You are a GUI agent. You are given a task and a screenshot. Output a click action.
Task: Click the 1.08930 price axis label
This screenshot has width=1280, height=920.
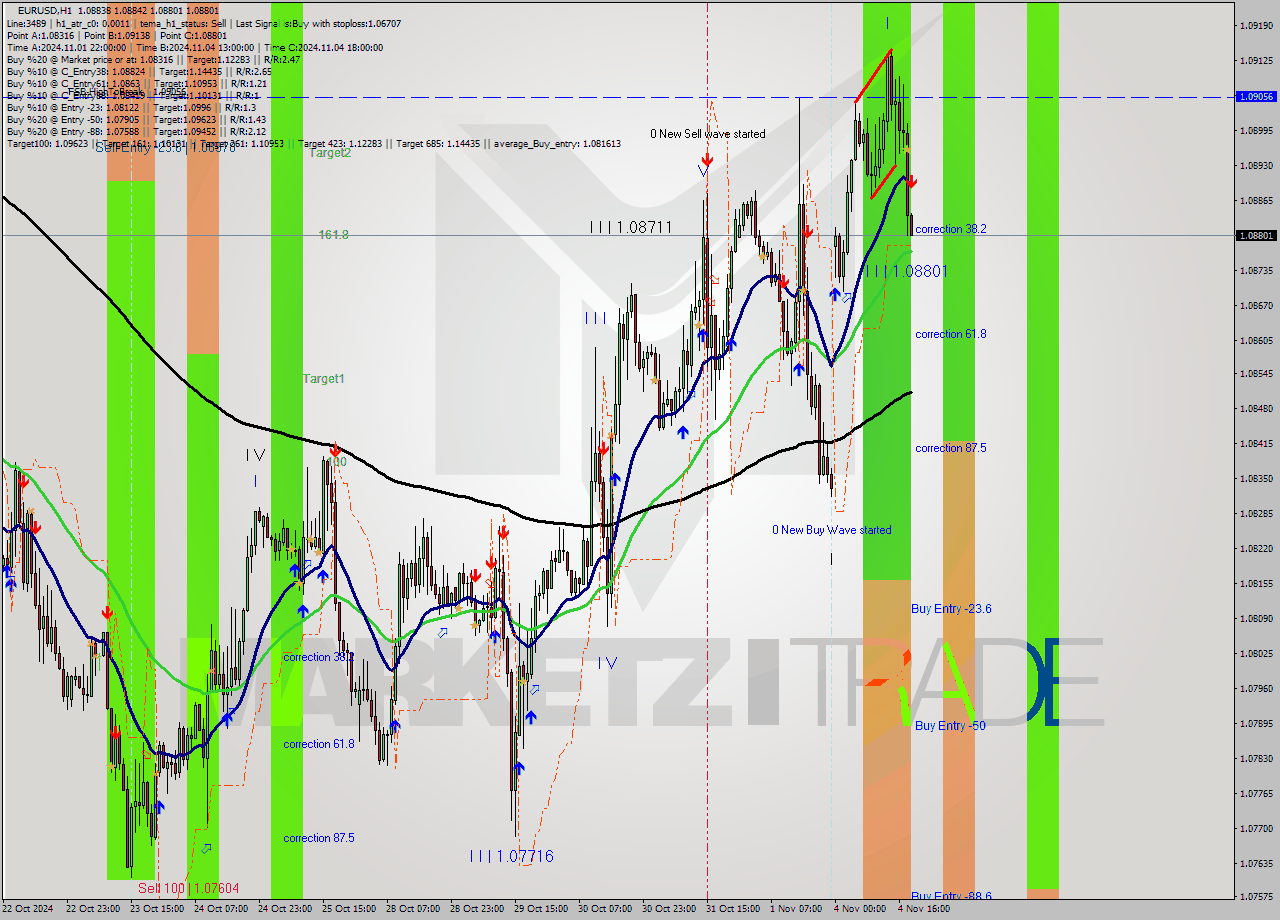tap(1256, 165)
